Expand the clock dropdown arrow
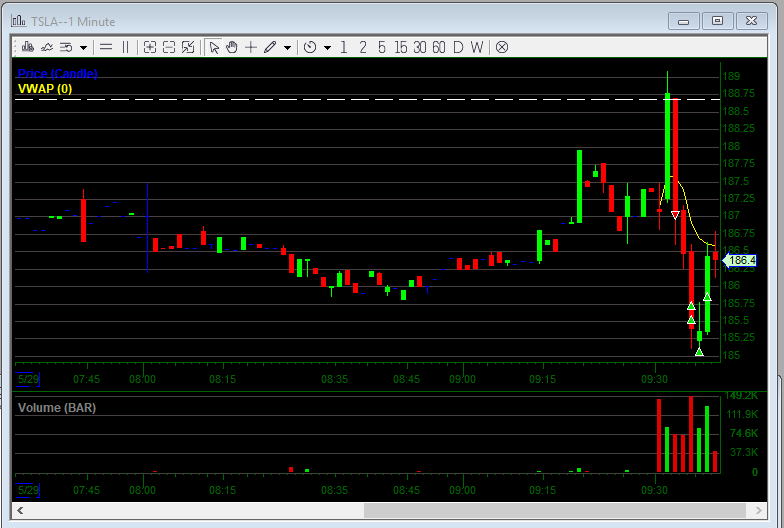The image size is (784, 528). [328, 48]
